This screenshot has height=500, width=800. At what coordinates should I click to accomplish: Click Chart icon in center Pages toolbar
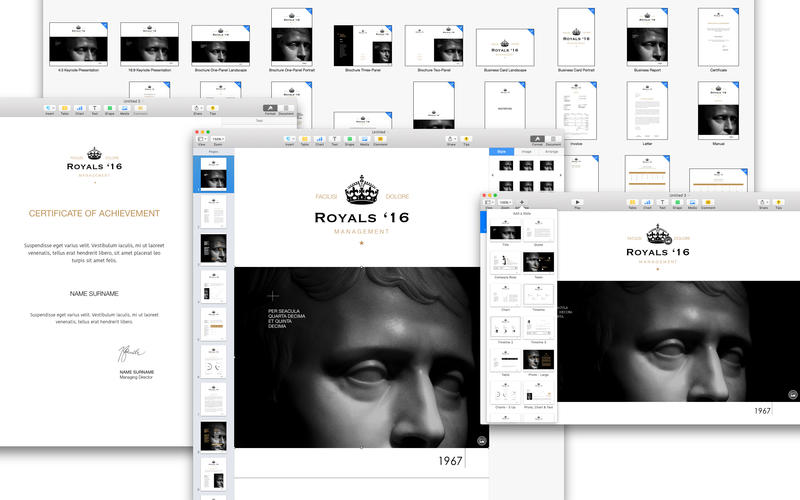pos(319,139)
